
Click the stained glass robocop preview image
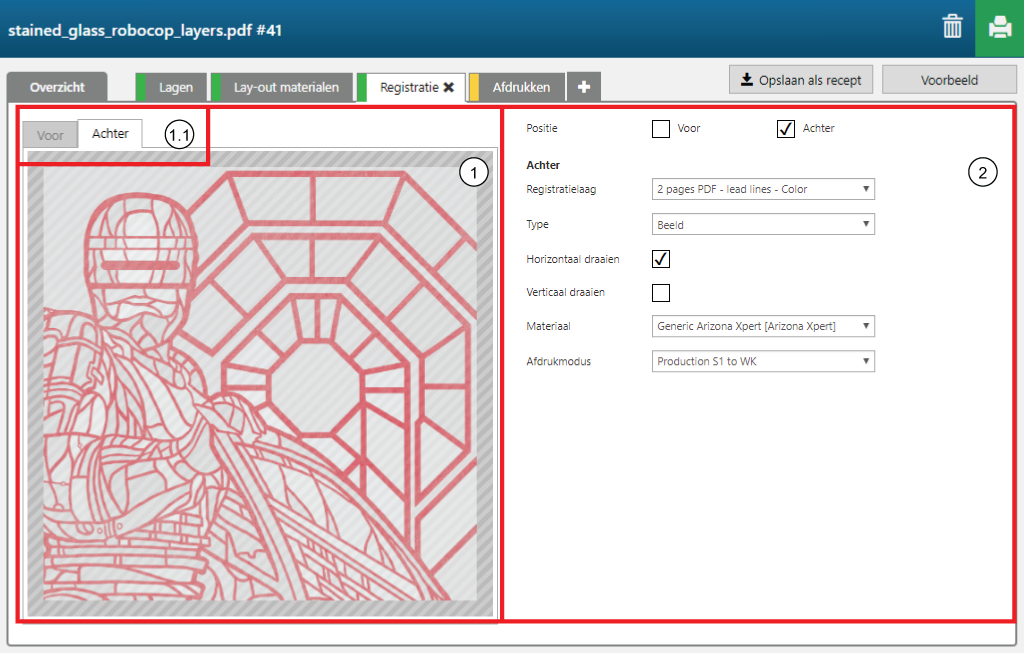pyautogui.click(x=260, y=385)
